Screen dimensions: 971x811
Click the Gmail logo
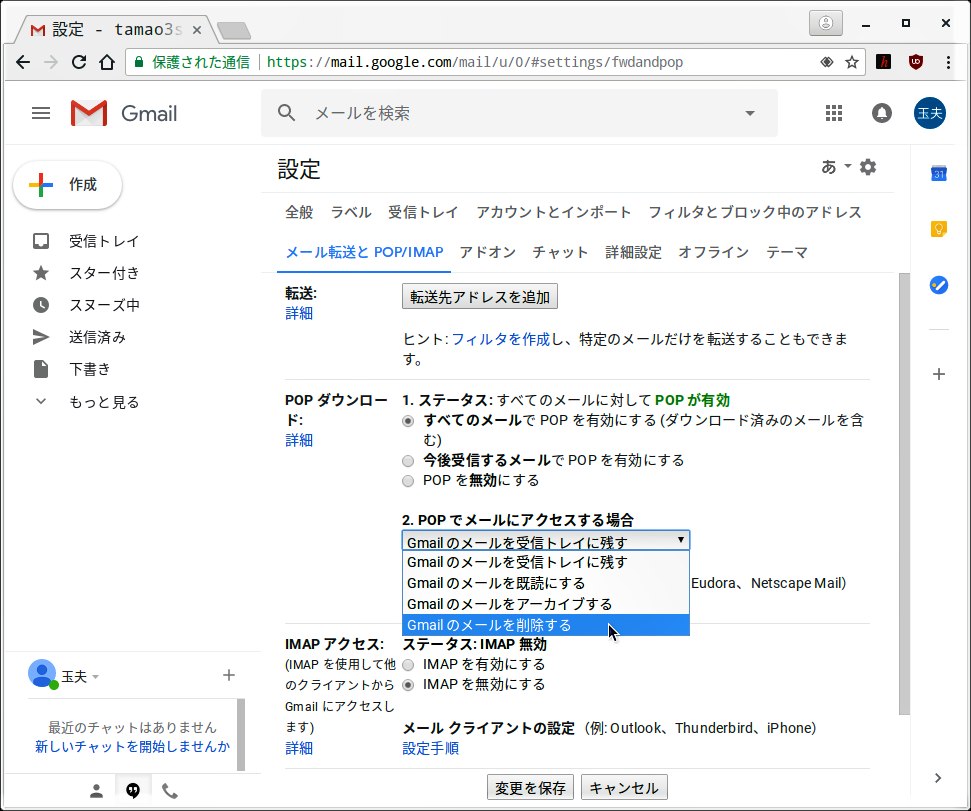(124, 113)
